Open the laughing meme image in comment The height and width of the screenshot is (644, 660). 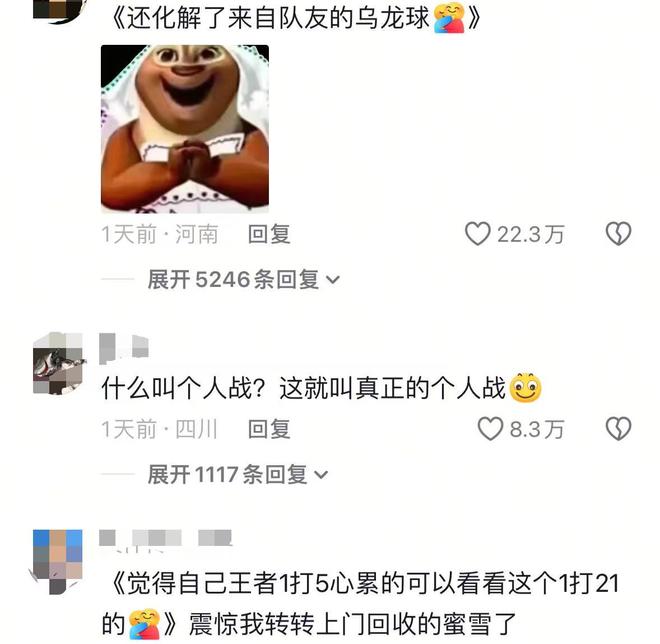pos(185,129)
